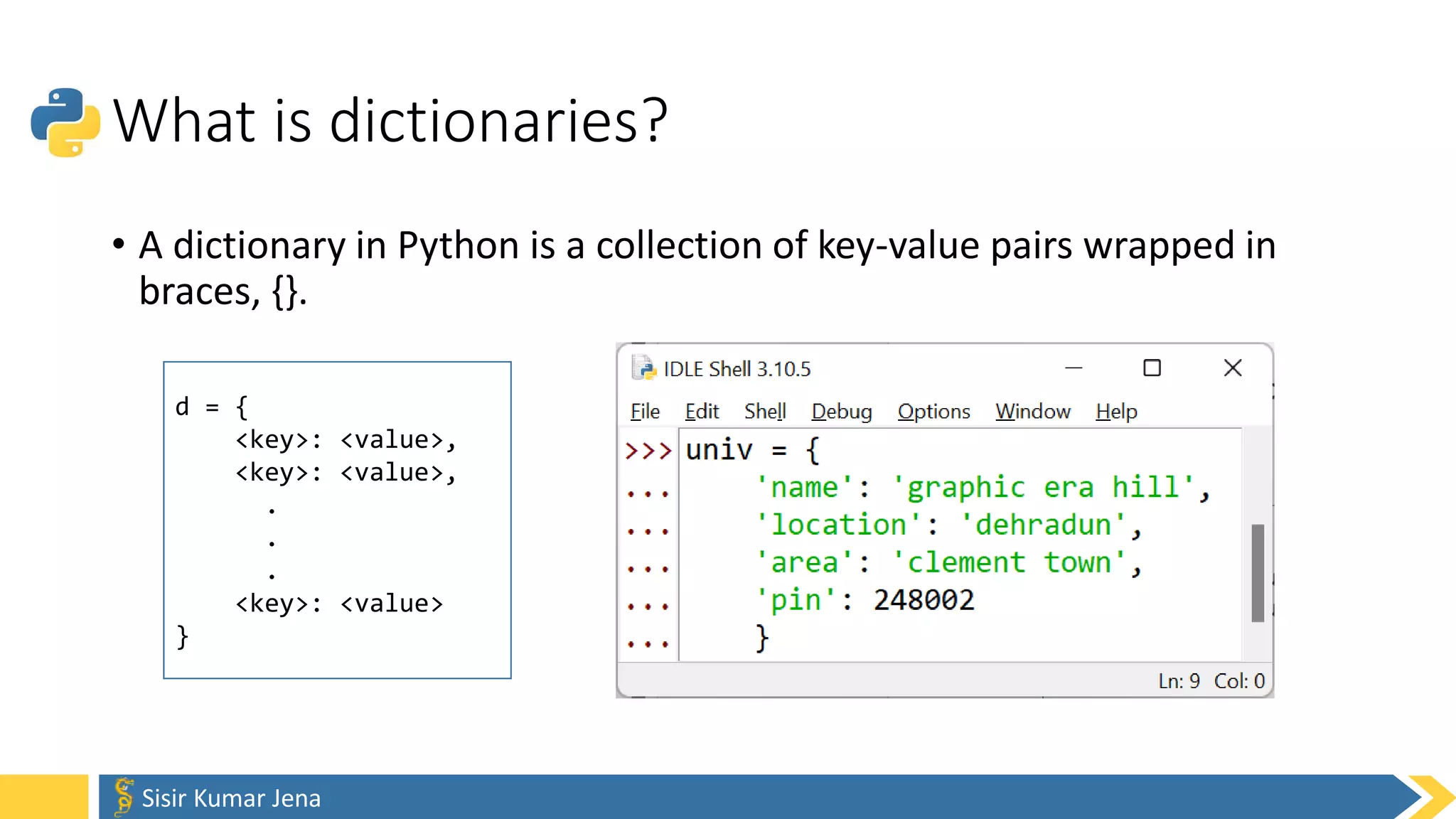Click the 'univ = {' line in the shell

(753, 450)
